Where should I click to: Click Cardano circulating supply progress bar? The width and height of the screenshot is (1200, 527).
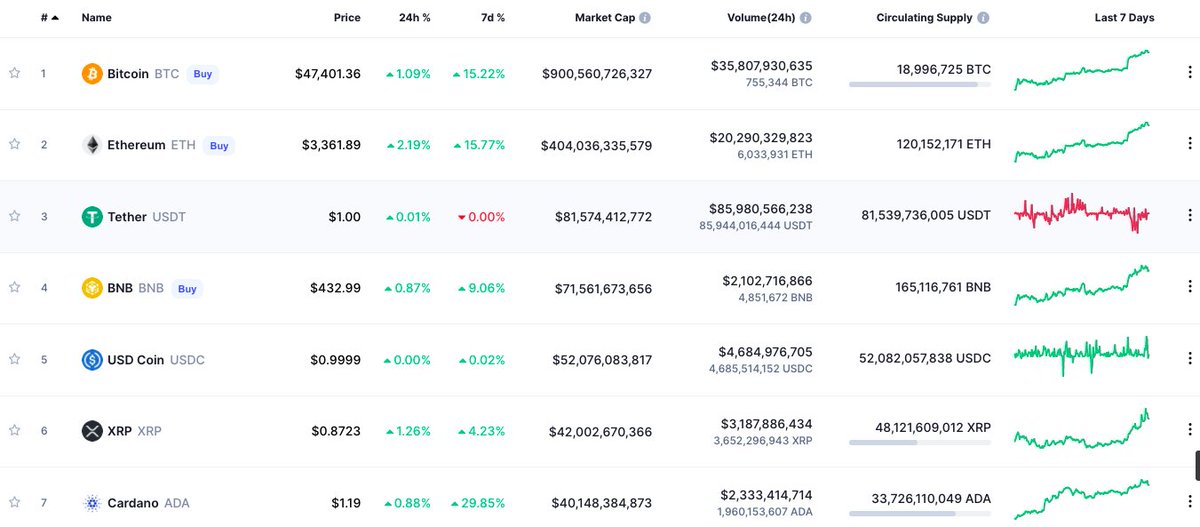tap(920, 514)
